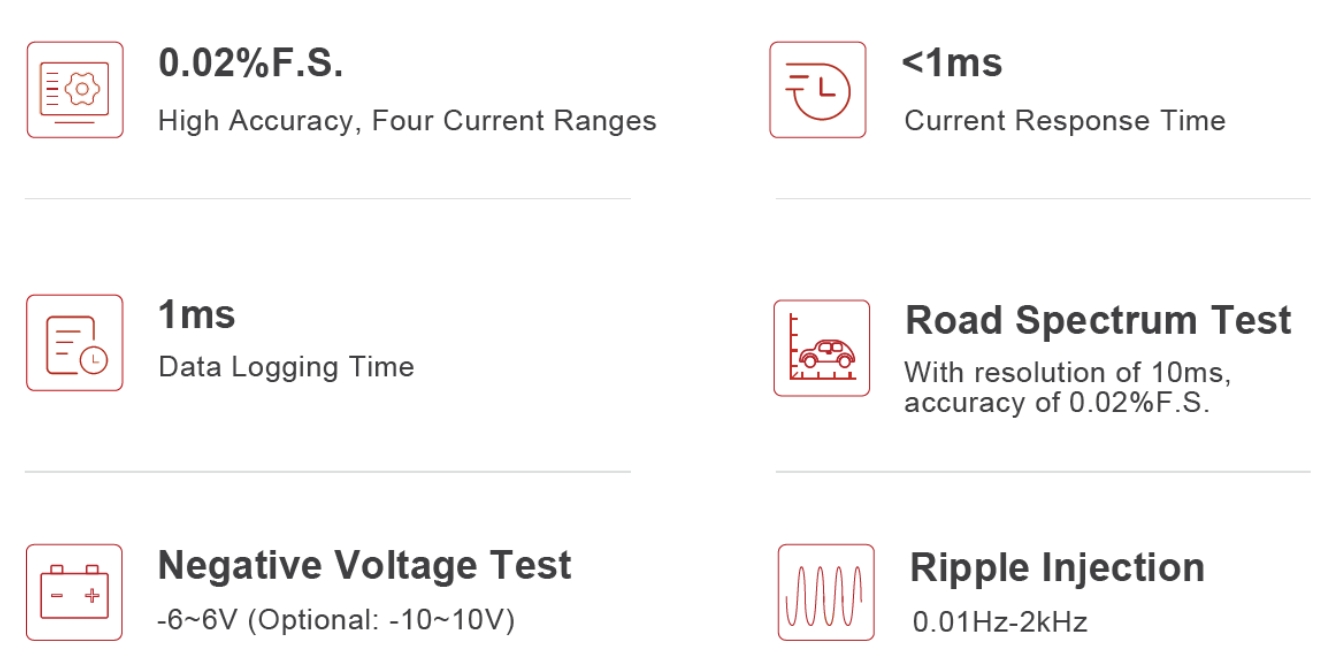Click the Negative Voltage Test heading

(x=365, y=566)
